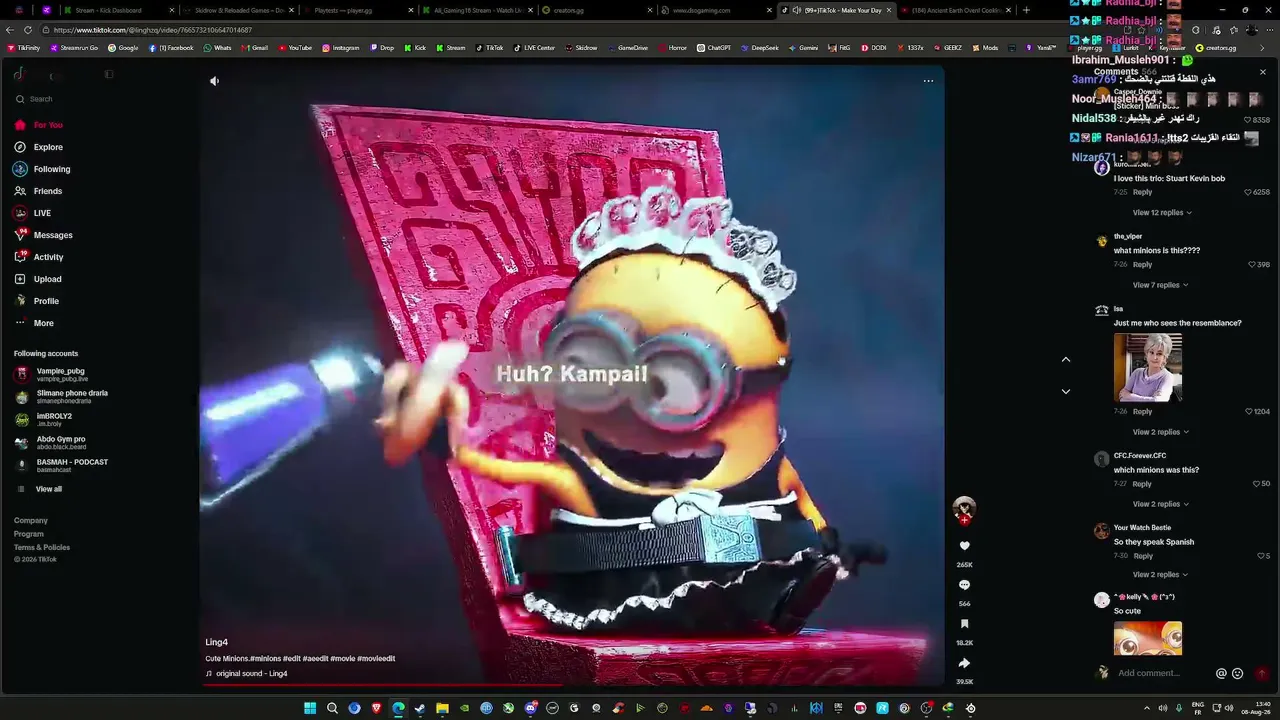This screenshot has height=720, width=1280.
Task: Open comments via speech bubble icon
Action: point(964,585)
